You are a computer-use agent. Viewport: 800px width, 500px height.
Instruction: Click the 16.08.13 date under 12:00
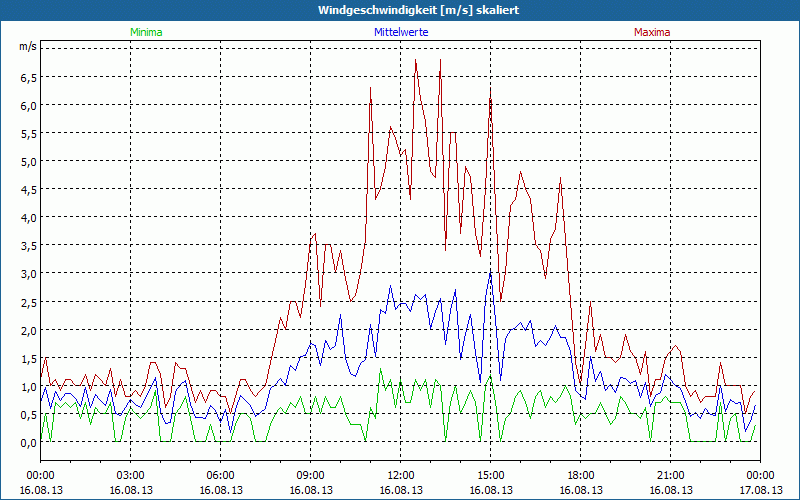coord(401,490)
